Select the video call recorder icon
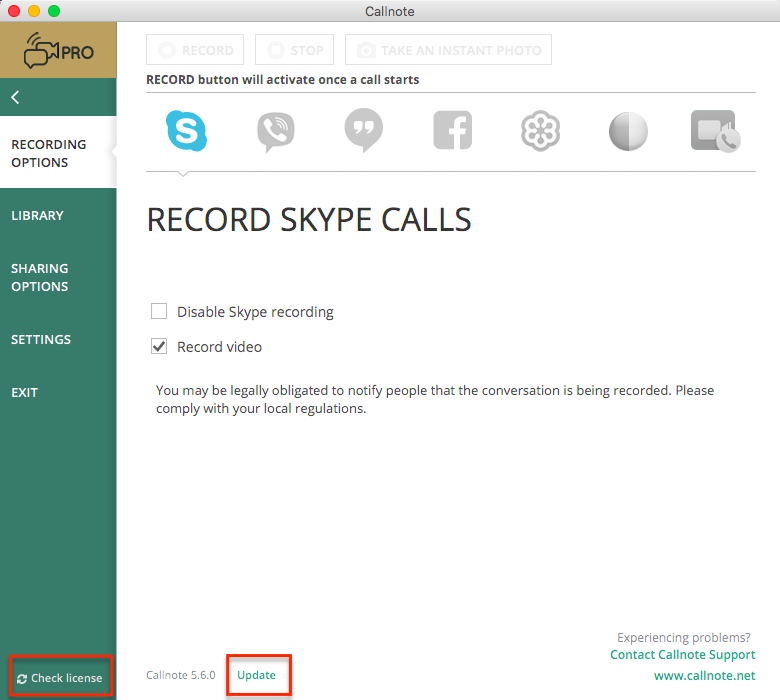The image size is (780, 700). (x=715, y=131)
